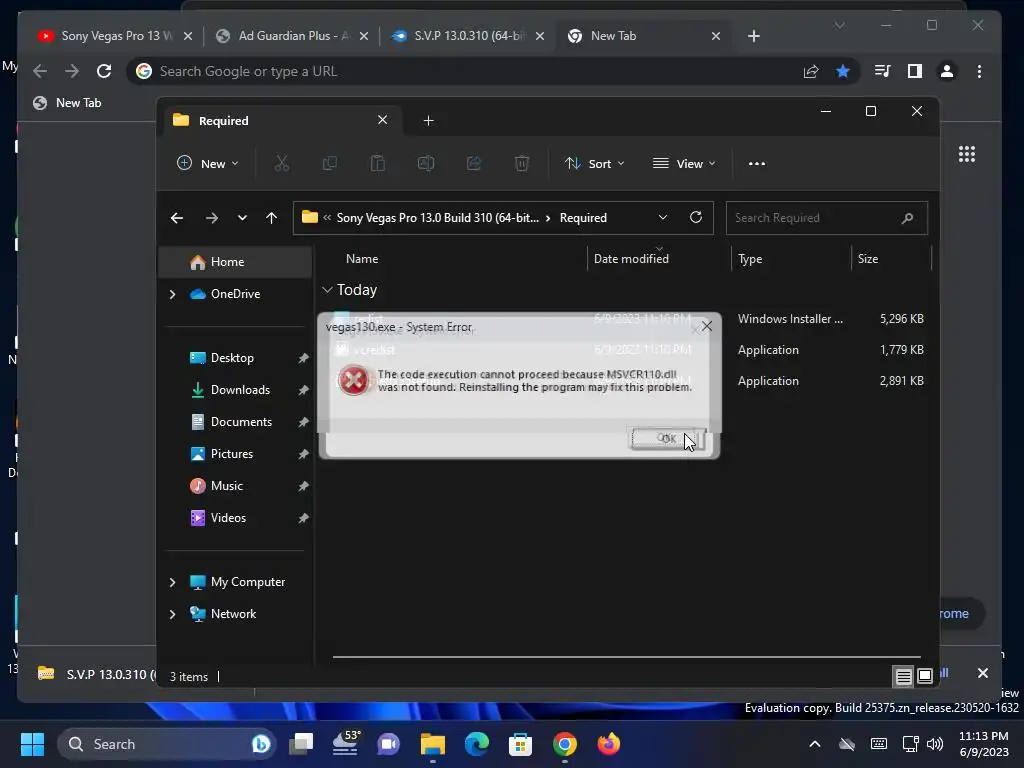The image size is (1024, 768).
Task: Bookmark this page with star icon
Action: [843, 71]
